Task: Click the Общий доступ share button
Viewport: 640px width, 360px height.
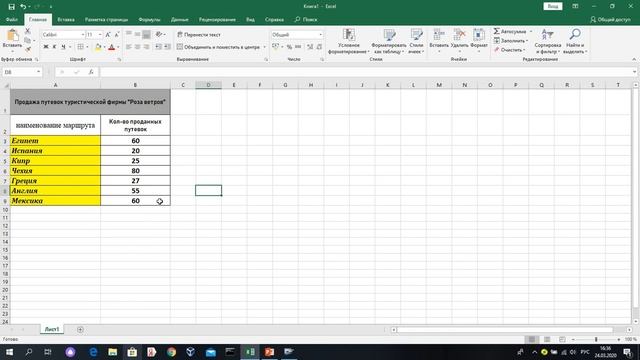Action: [x=611, y=19]
